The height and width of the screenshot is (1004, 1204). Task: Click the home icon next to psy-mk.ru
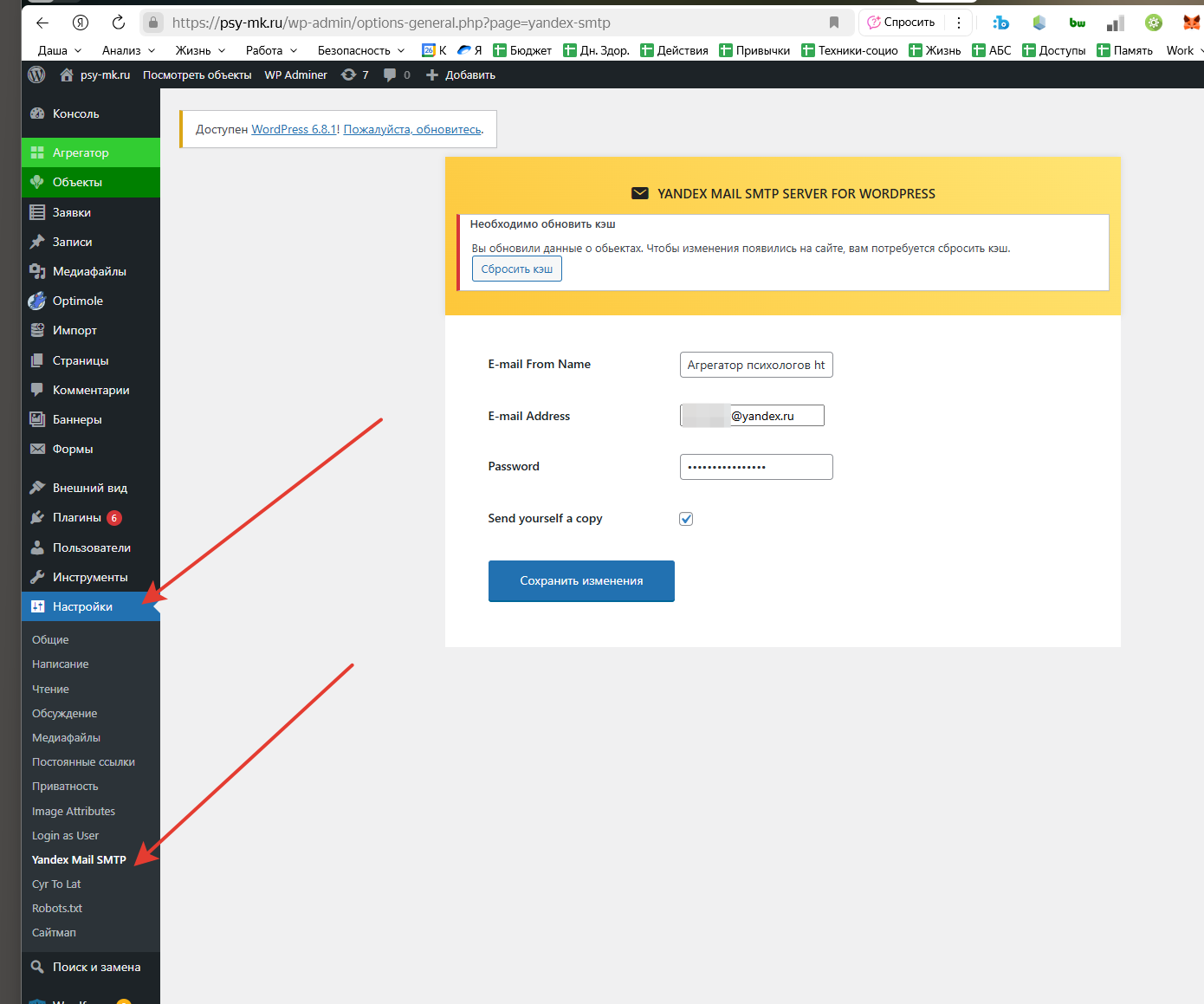[x=67, y=75]
